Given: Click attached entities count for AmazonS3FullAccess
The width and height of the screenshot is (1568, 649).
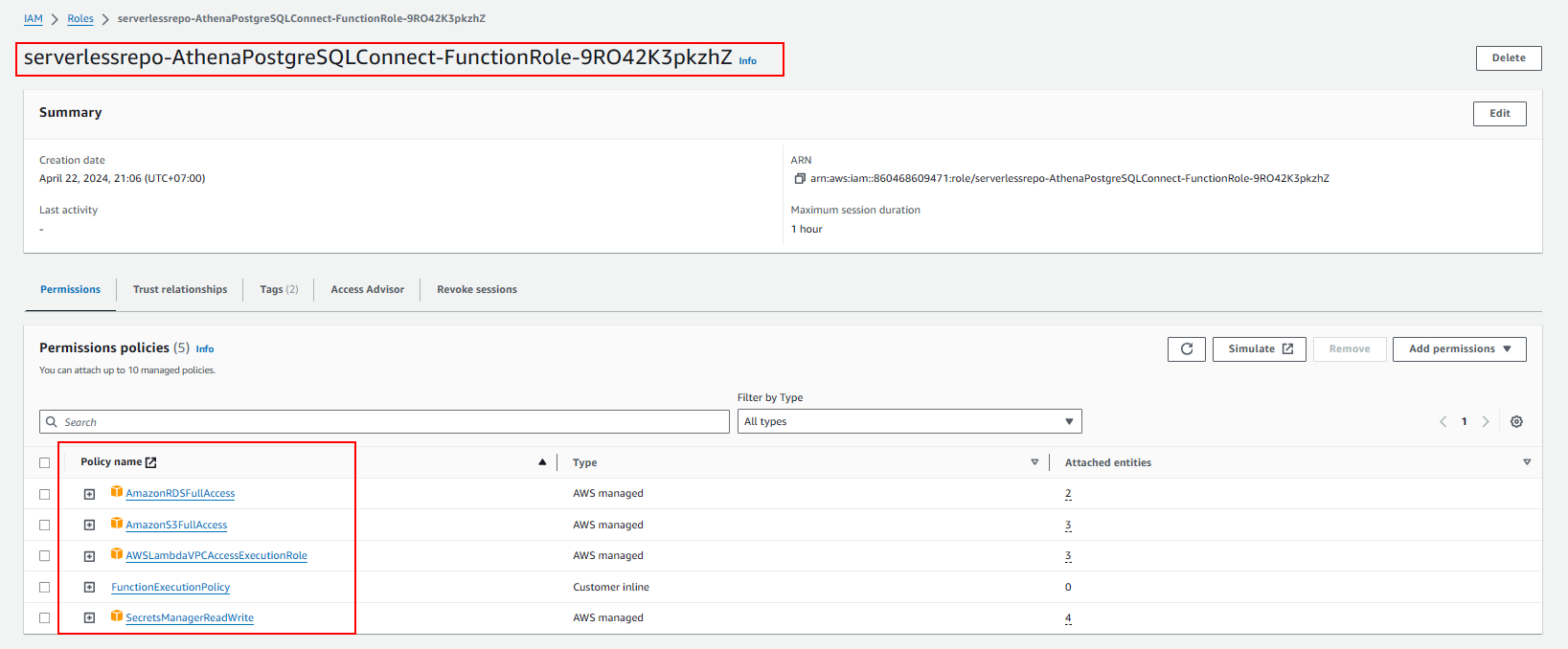Looking at the screenshot, I should [1068, 526].
